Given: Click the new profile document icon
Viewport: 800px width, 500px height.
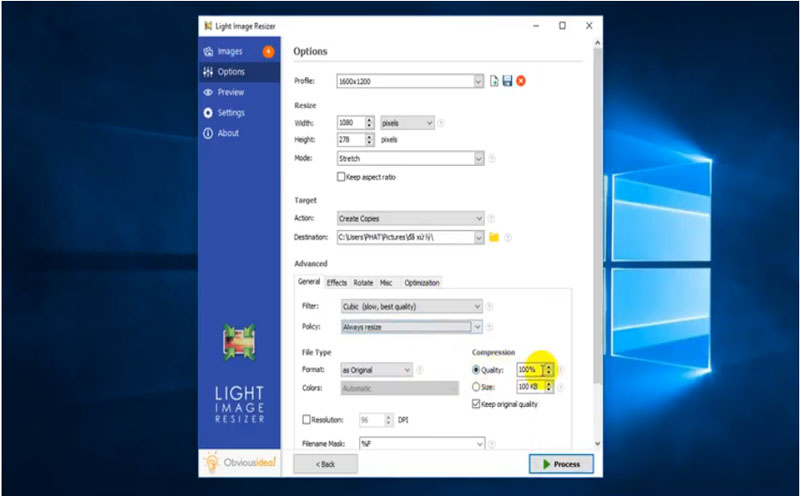Looking at the screenshot, I should (494, 81).
